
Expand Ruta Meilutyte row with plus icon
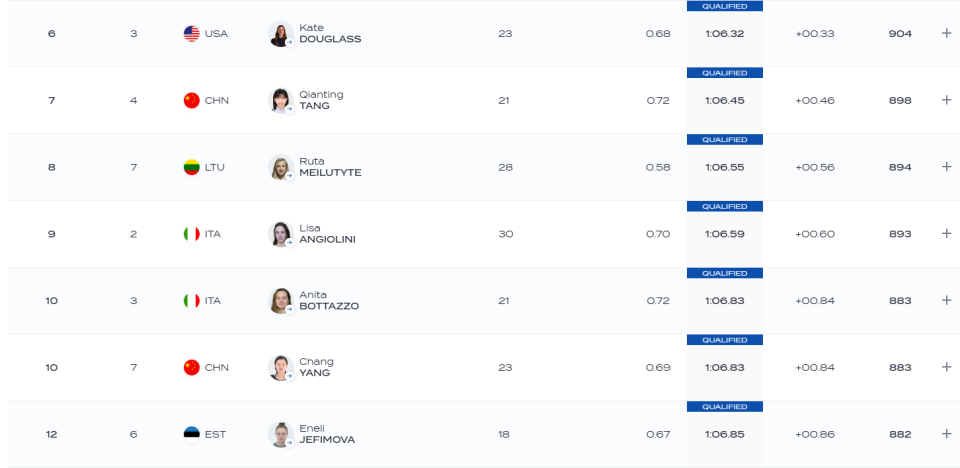pyautogui.click(x=946, y=167)
